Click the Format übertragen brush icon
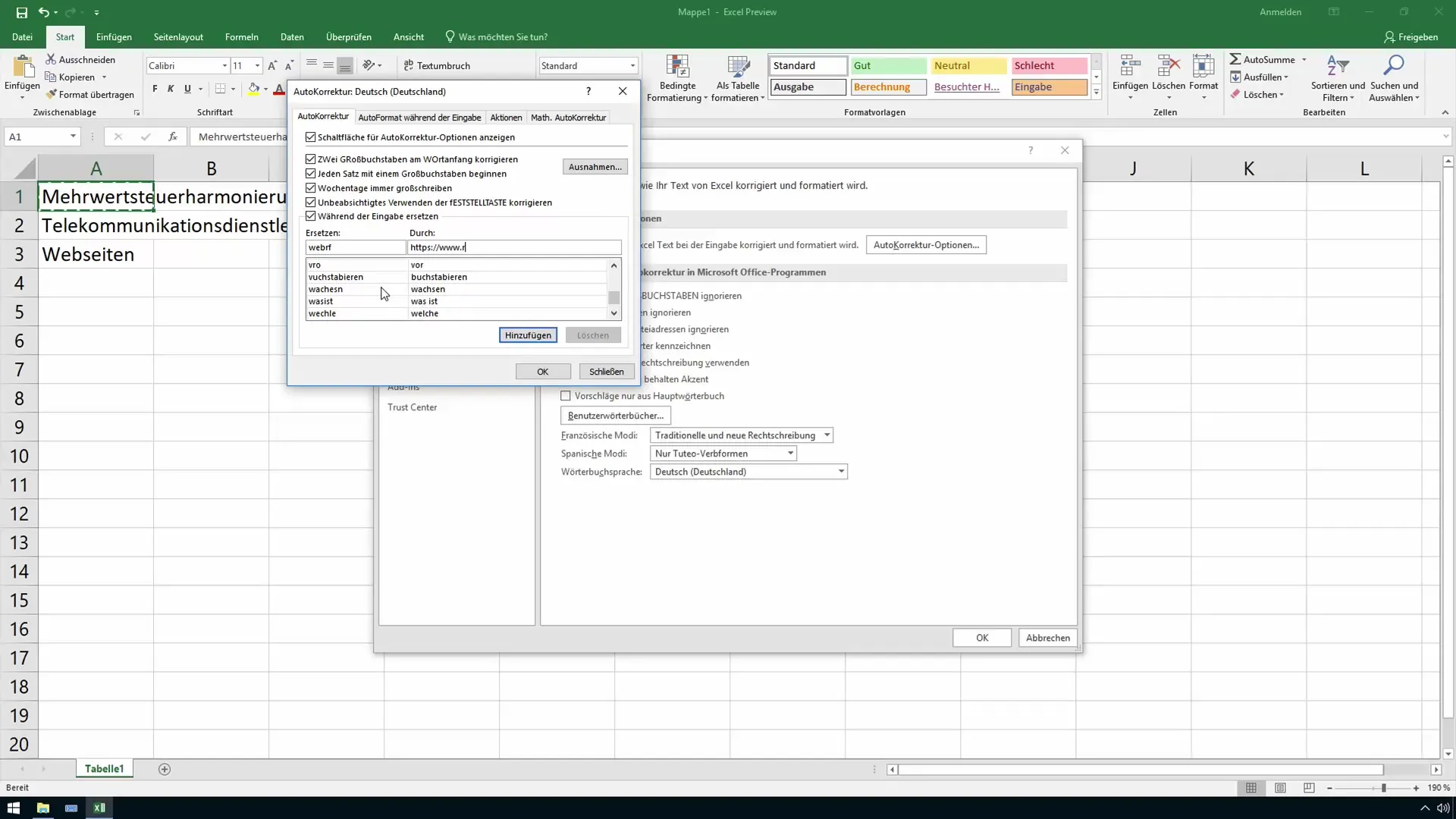This screenshot has width=1456, height=819. click(x=52, y=95)
